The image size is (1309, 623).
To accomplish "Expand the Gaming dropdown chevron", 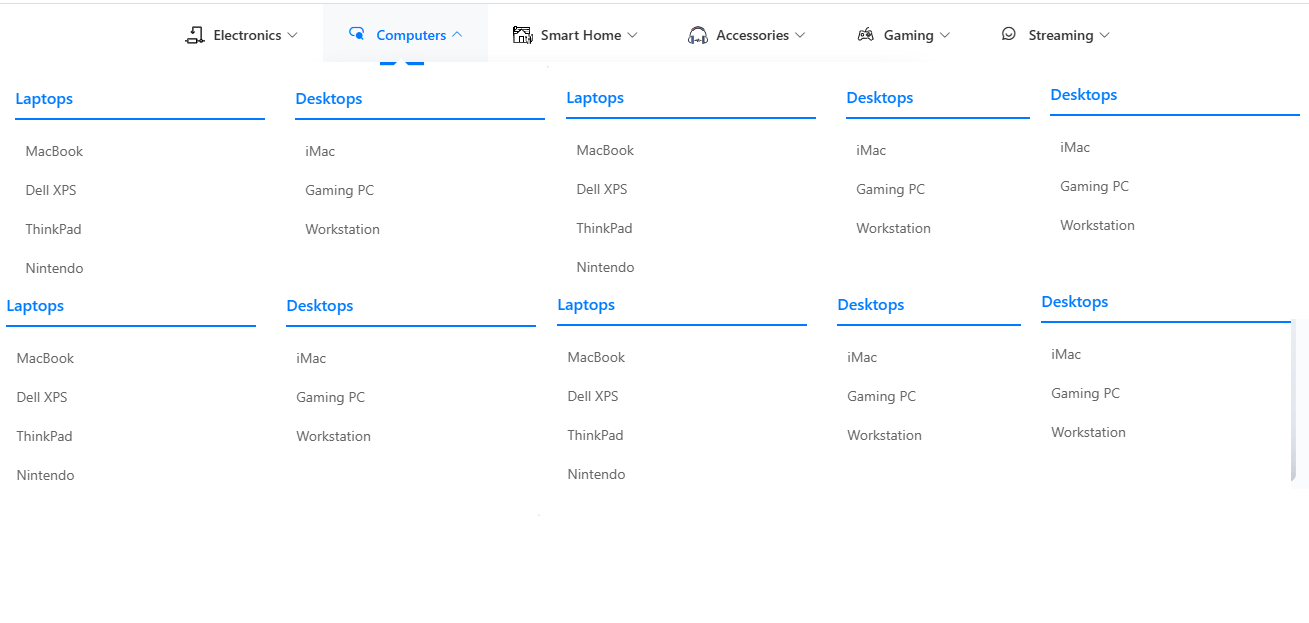I will [x=944, y=35].
